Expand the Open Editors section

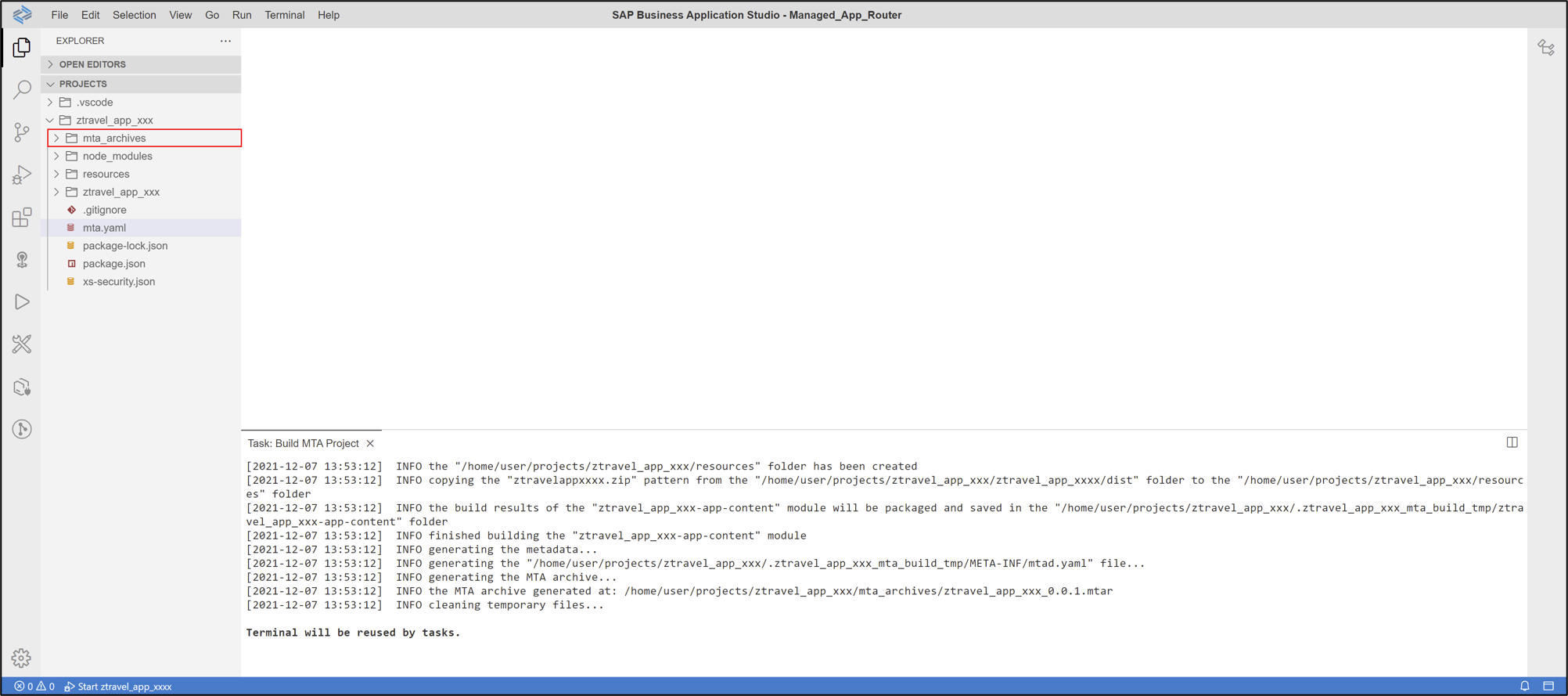click(x=141, y=64)
